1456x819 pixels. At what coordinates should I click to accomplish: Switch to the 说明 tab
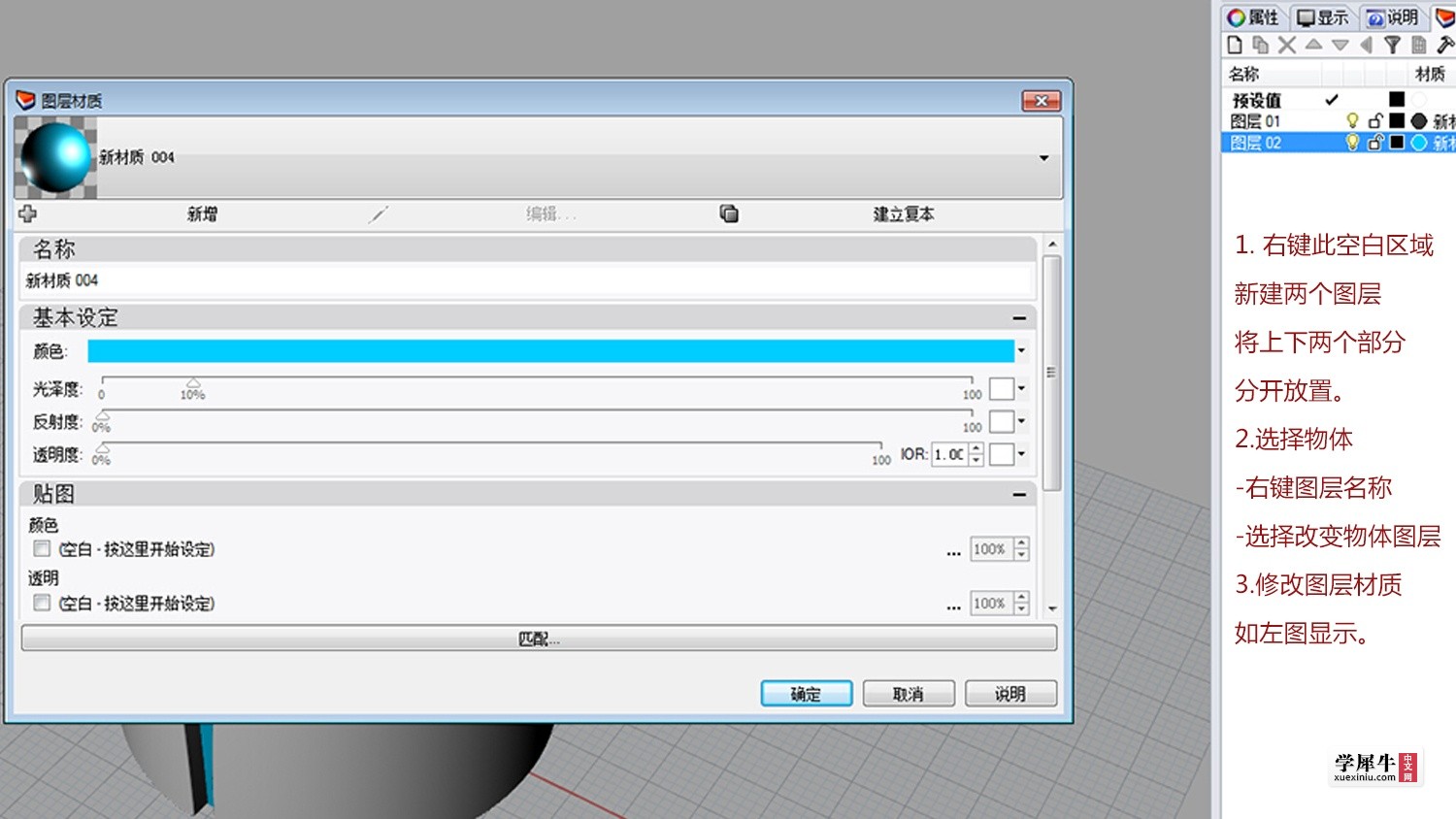(x=1393, y=17)
